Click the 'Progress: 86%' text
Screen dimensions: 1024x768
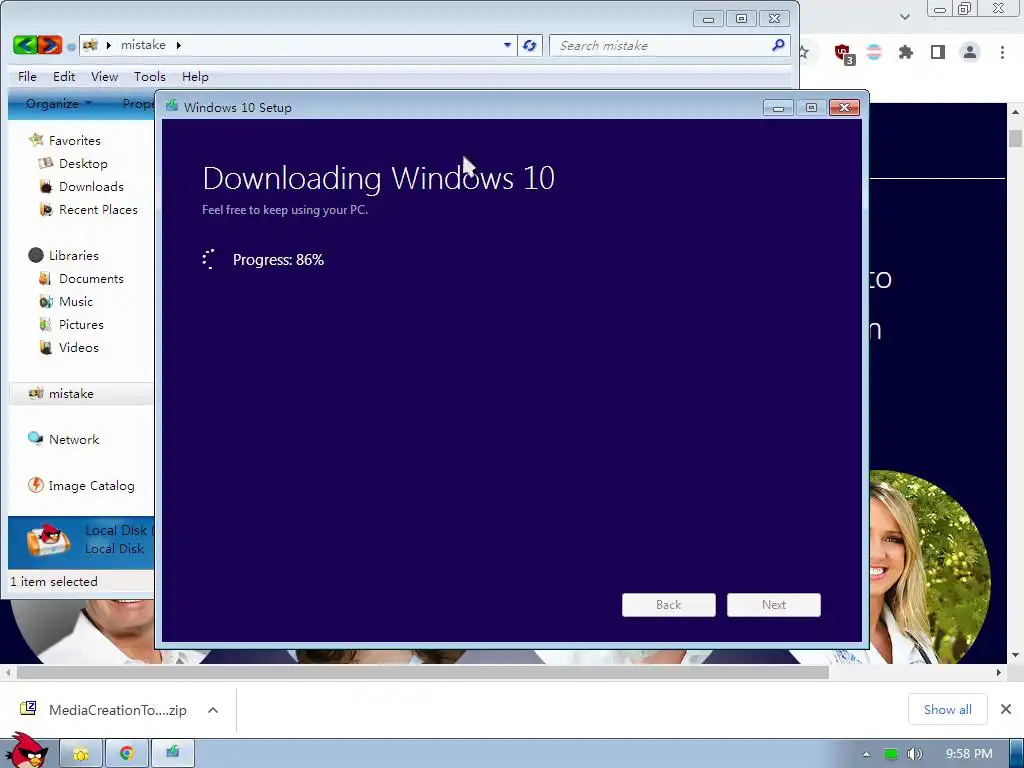[x=278, y=260]
